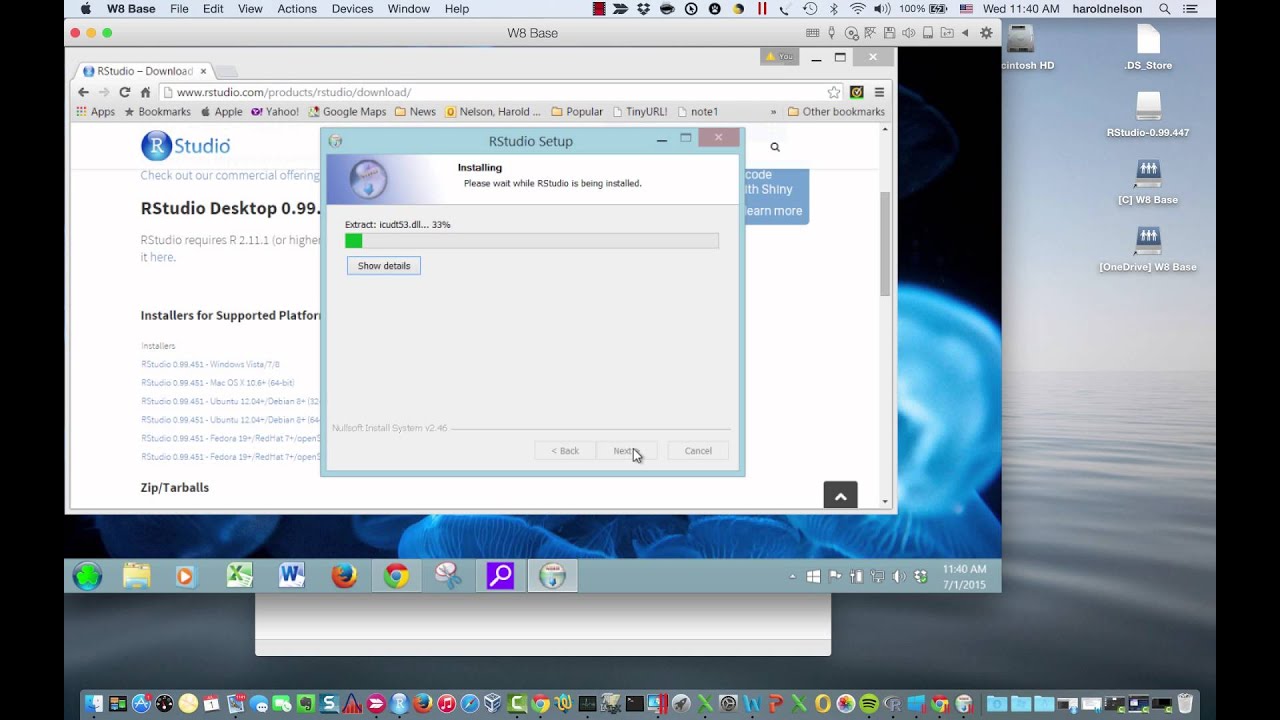Open the View menu in menu bar
The image size is (1280, 720).
(x=250, y=9)
